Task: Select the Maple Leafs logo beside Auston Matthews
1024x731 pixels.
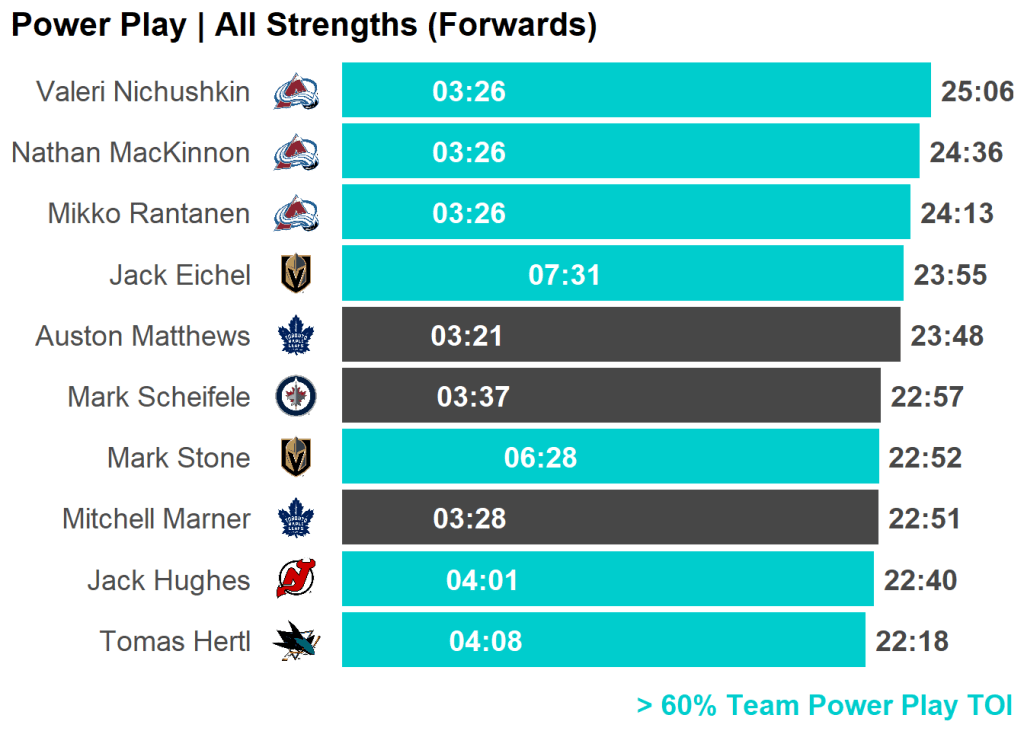Action: click(296, 336)
